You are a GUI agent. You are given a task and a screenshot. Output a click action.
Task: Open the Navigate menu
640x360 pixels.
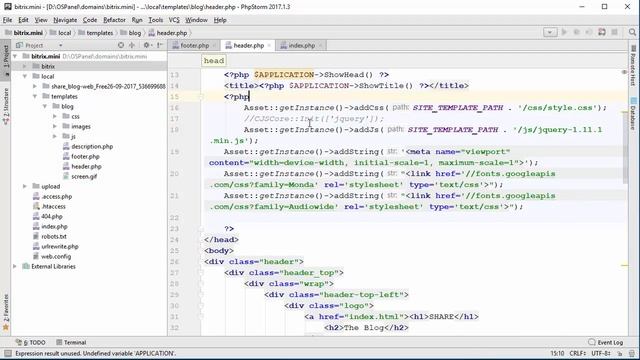65,20
